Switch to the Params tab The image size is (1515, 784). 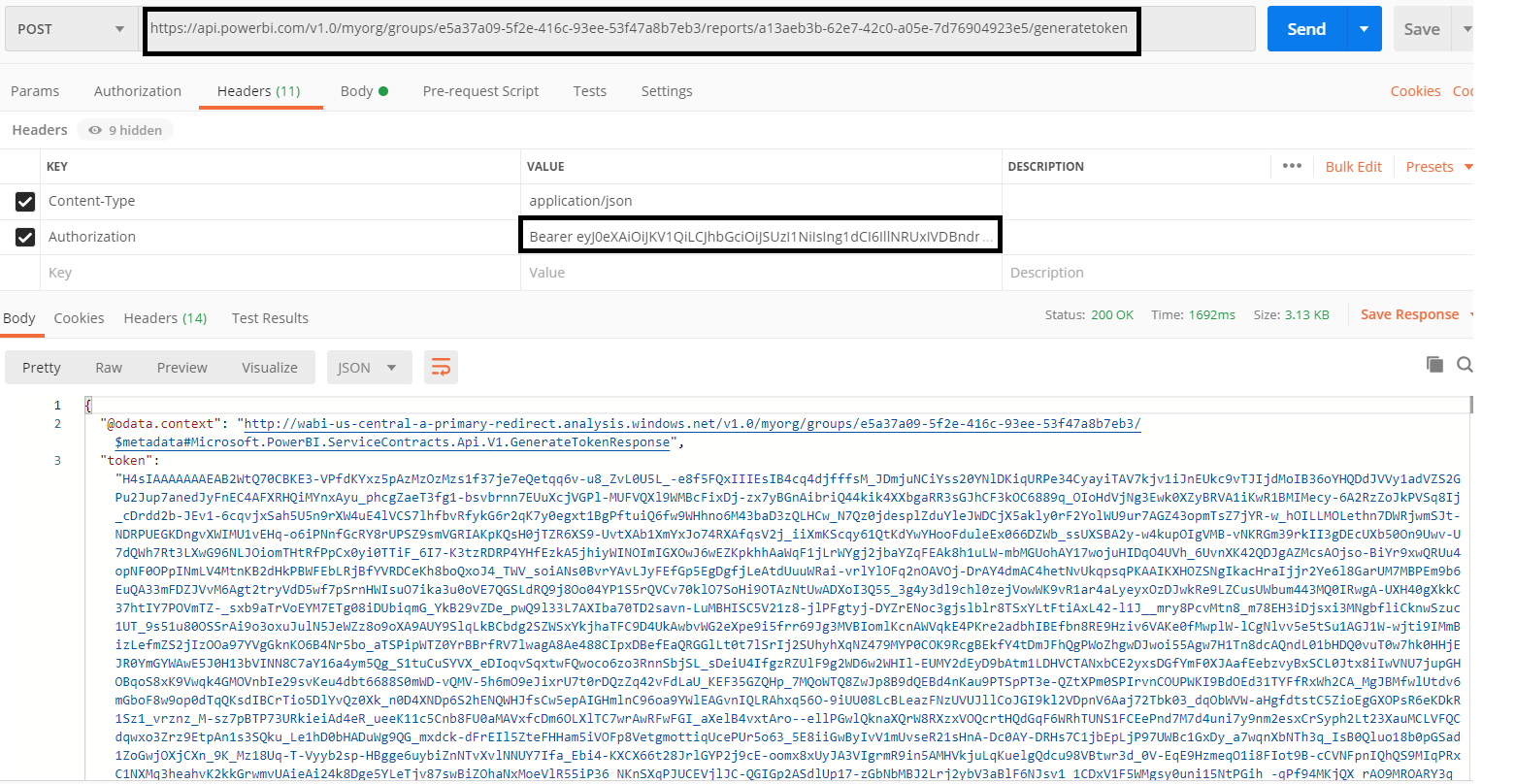tap(35, 91)
